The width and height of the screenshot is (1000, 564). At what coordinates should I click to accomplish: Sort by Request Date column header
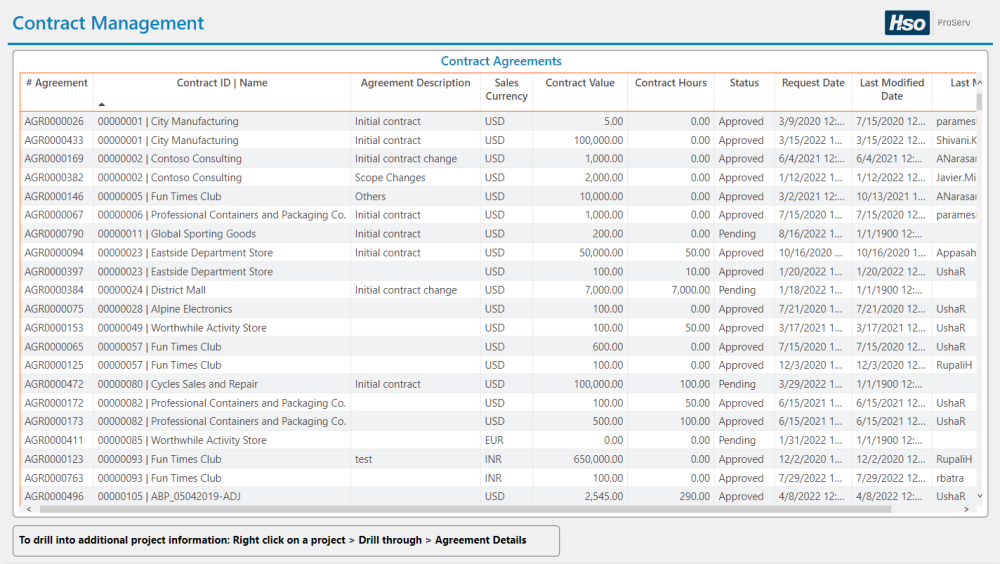813,83
